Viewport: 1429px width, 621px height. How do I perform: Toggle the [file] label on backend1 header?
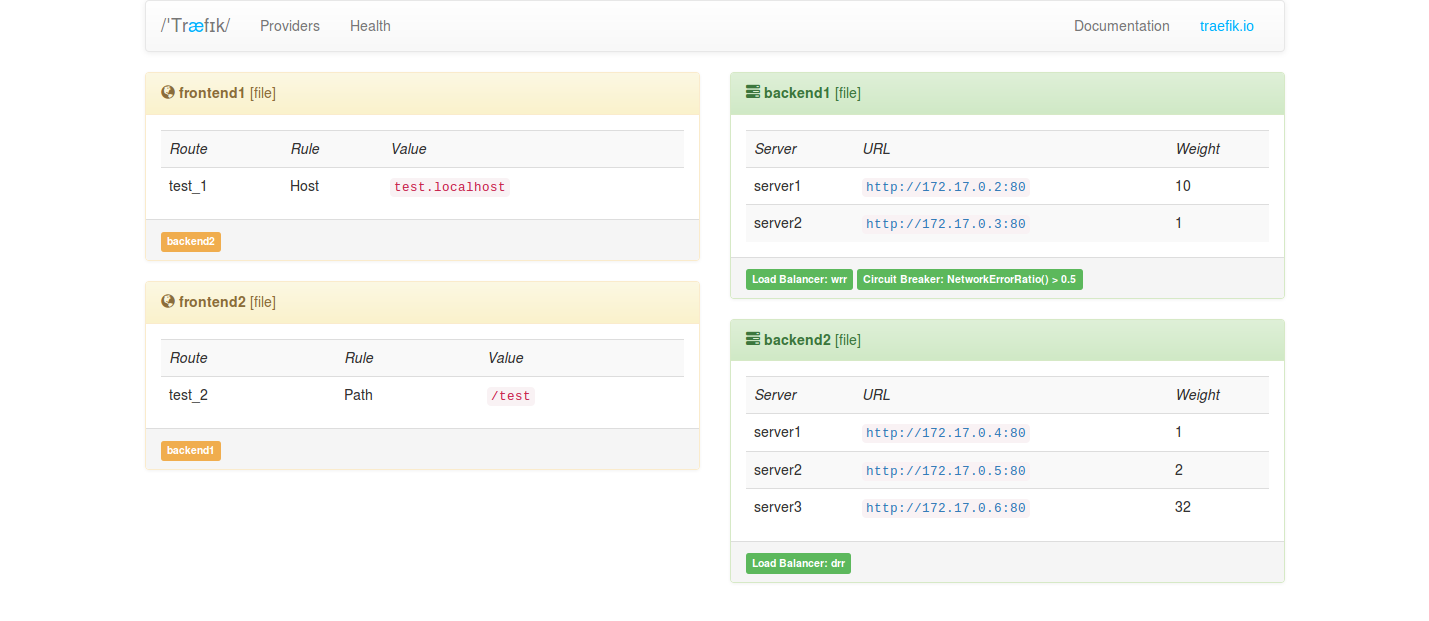click(x=847, y=92)
